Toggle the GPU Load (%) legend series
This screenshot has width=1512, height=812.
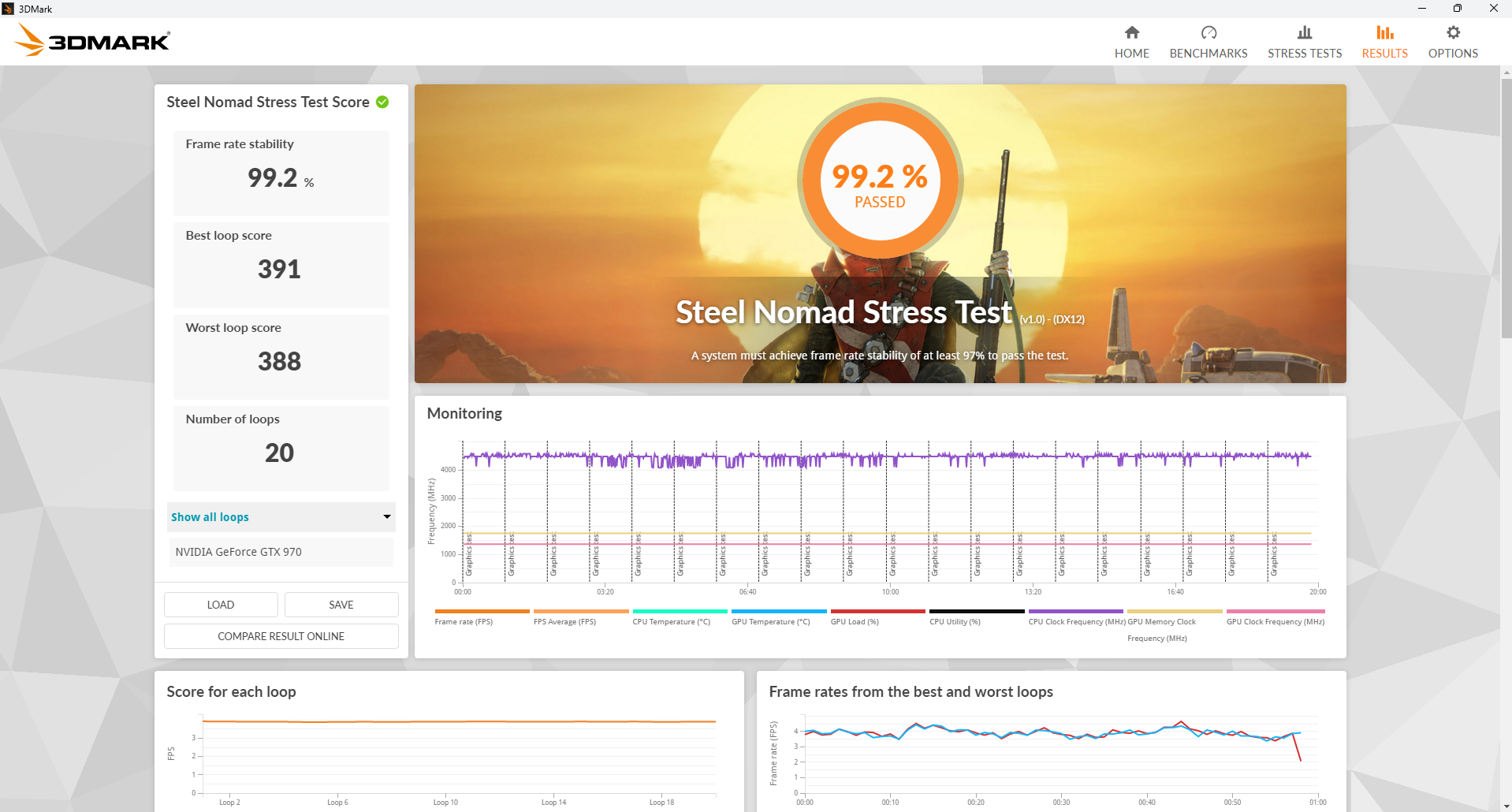point(855,621)
